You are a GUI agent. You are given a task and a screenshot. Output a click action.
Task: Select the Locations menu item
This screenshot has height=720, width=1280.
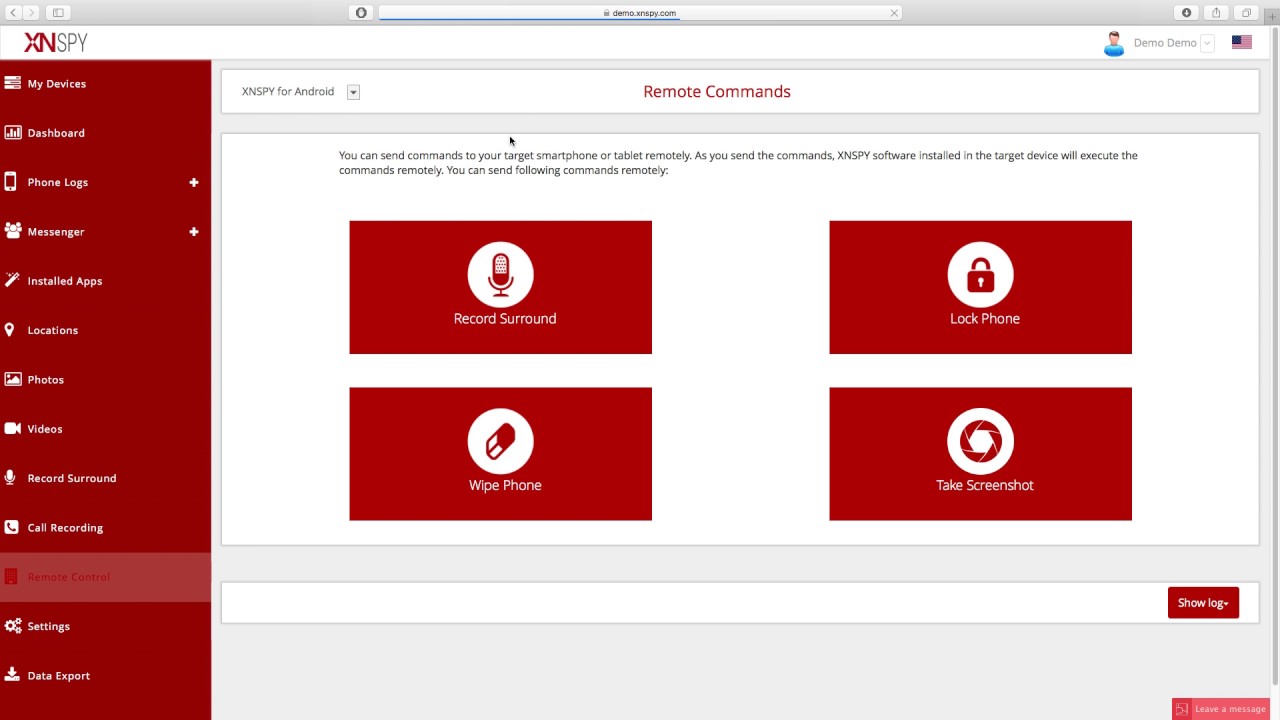pyautogui.click(x=105, y=330)
